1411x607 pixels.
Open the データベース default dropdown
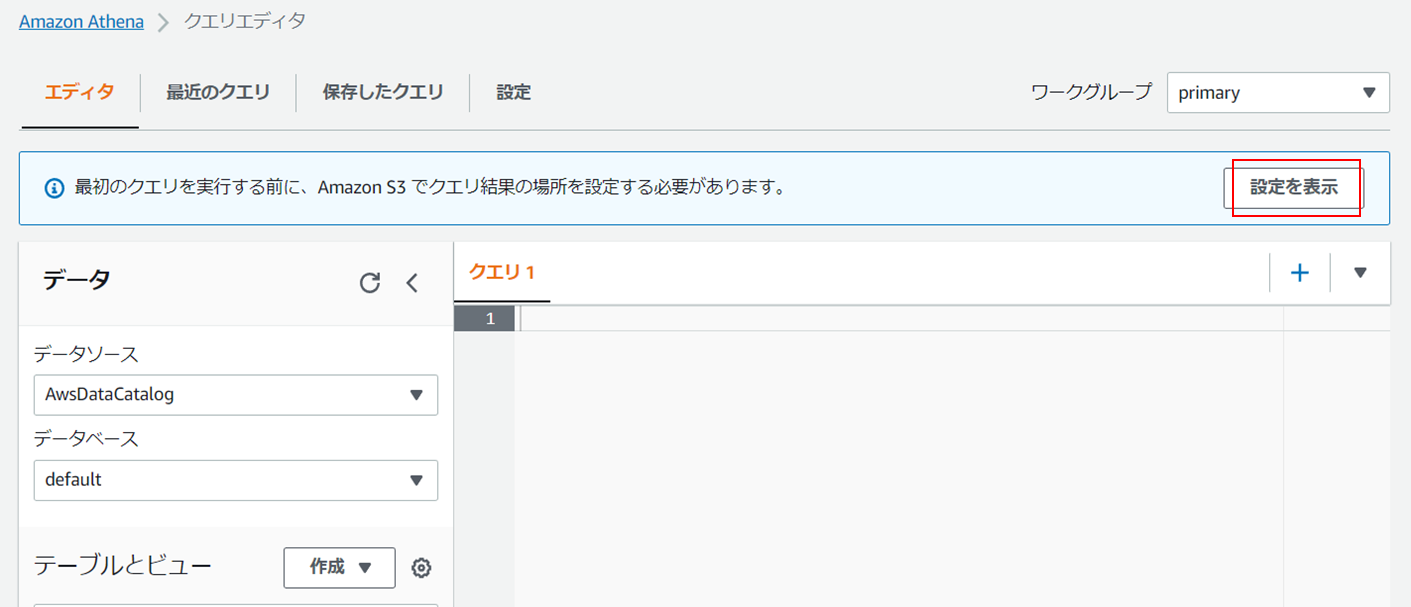pos(235,480)
